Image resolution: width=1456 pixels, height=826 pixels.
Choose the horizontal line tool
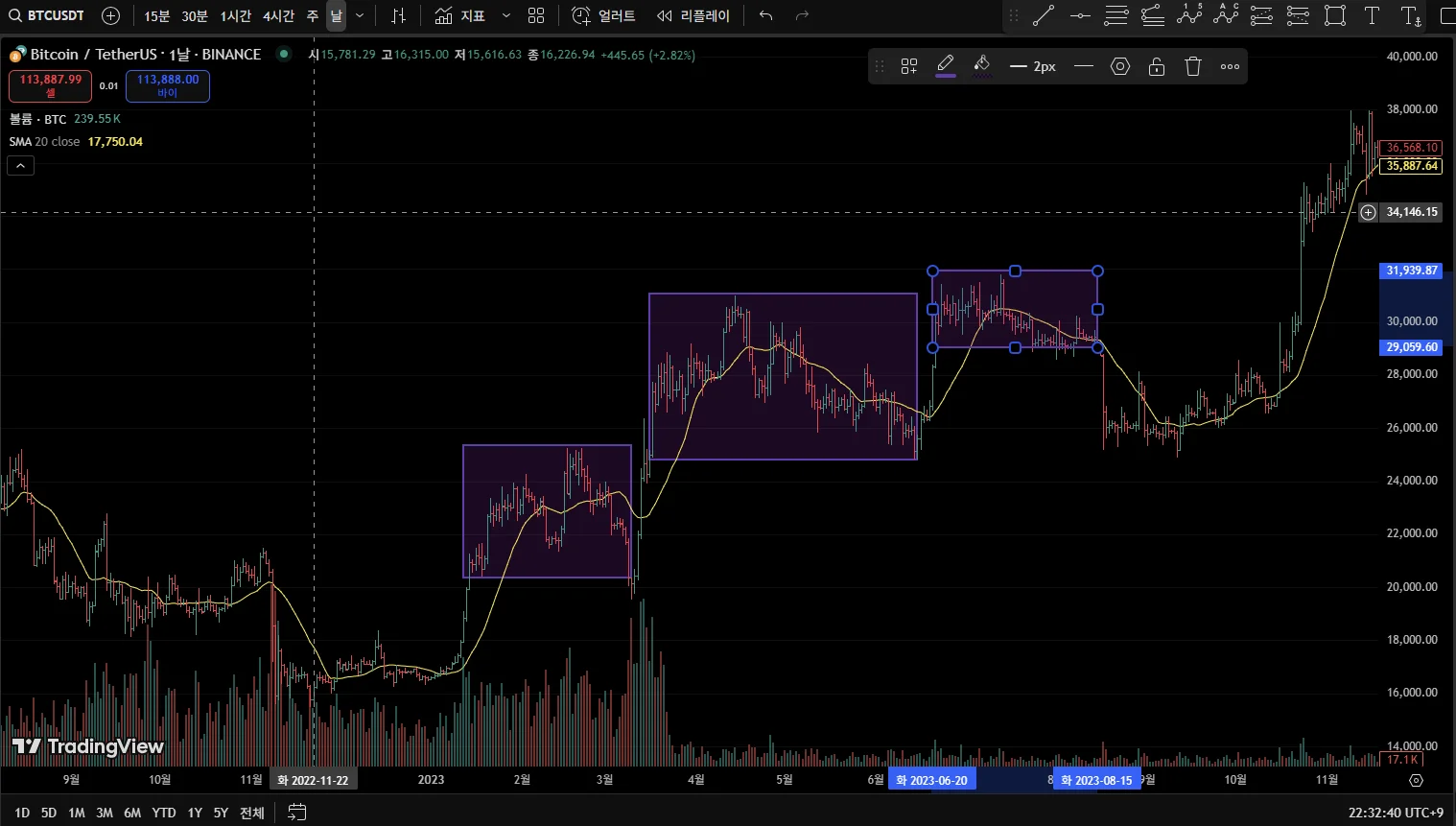(1080, 15)
